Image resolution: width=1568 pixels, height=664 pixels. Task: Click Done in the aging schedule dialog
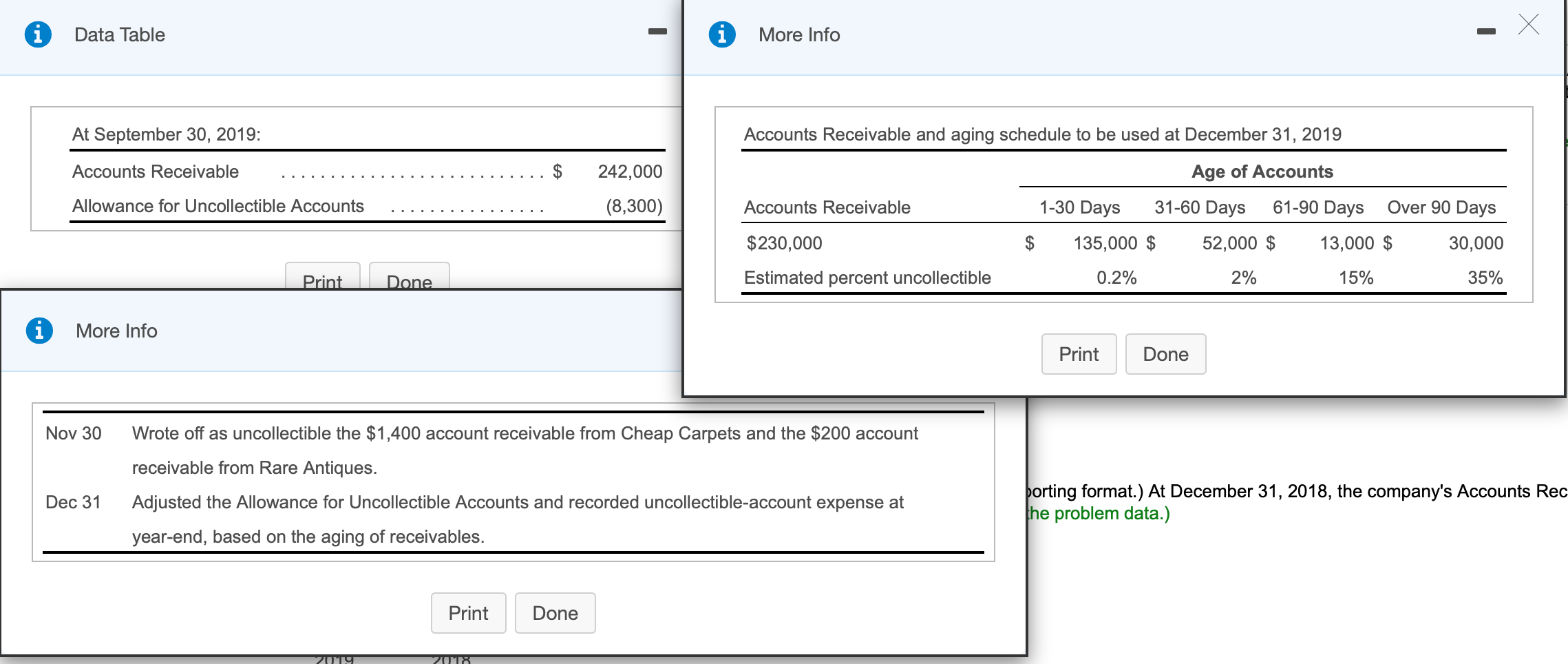coord(1166,354)
